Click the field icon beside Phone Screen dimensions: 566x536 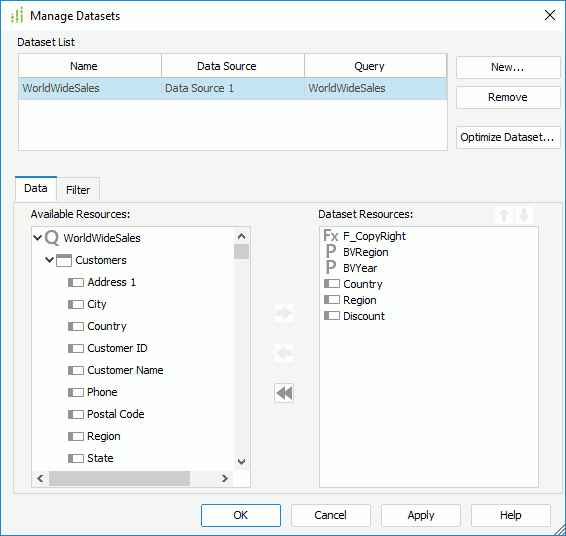76,392
